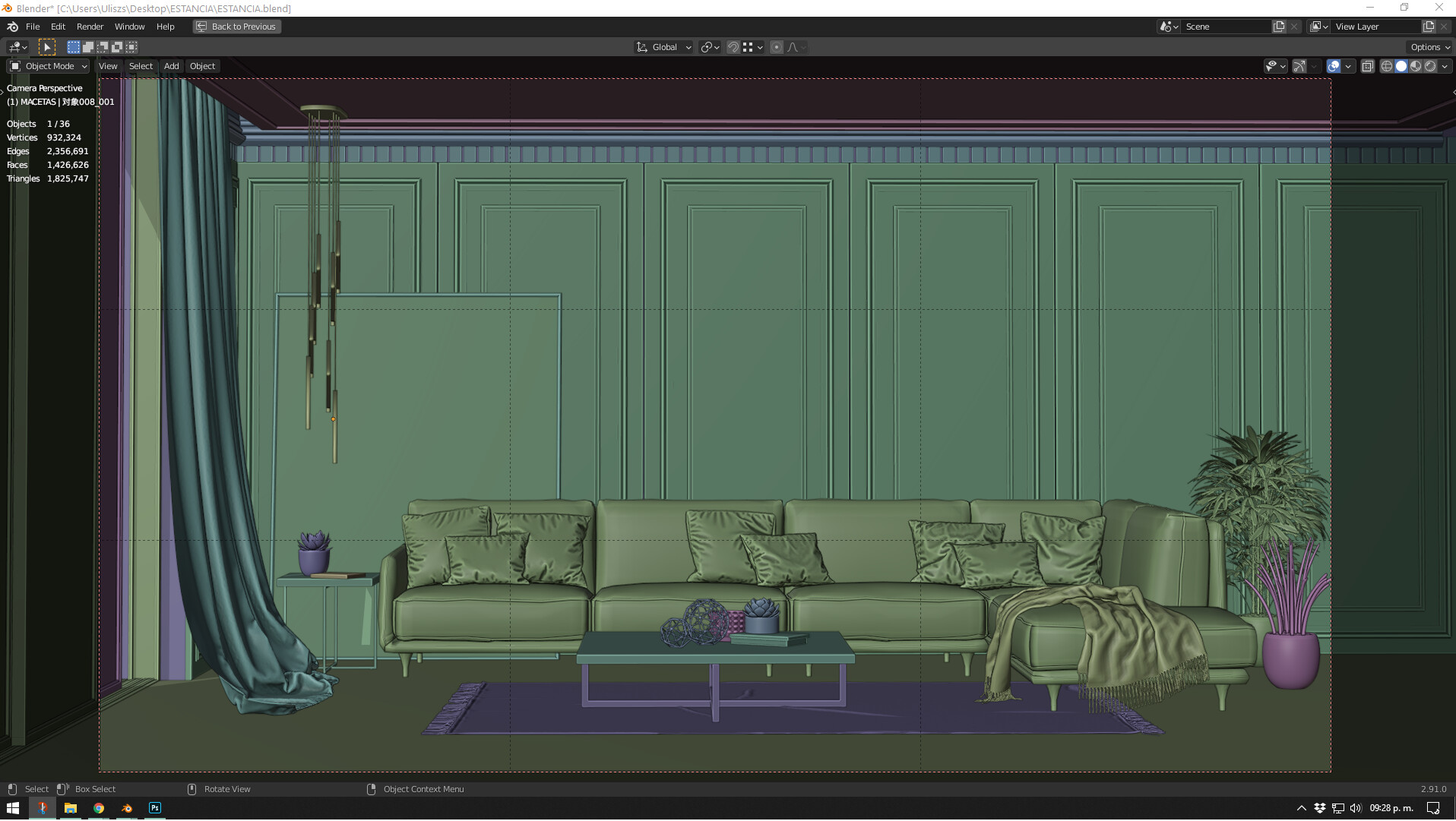
Task: Click the 'Vertices 932,324' statistics text
Action: tap(43, 137)
